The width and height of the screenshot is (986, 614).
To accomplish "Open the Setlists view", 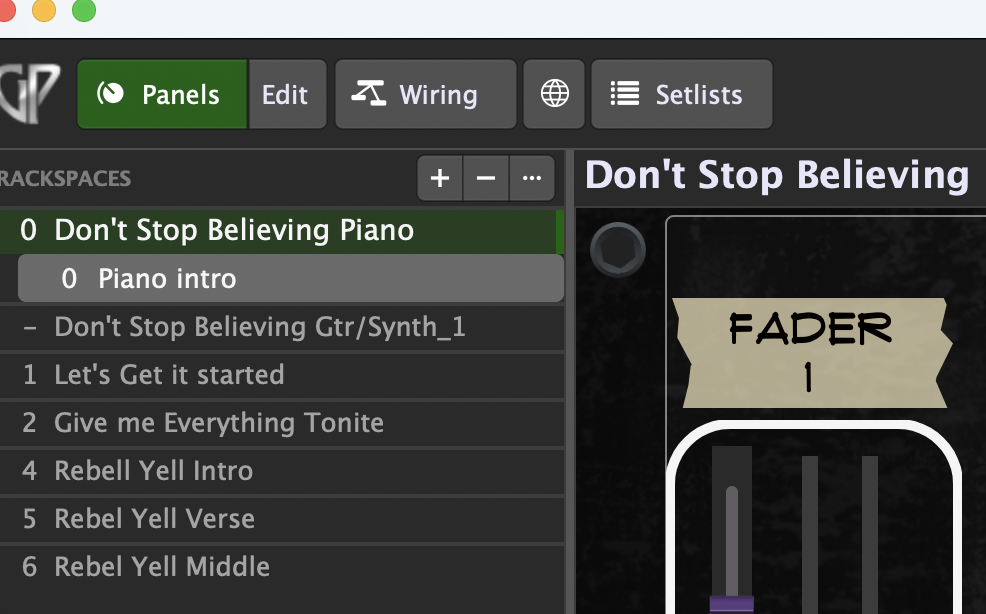I will tap(681, 95).
